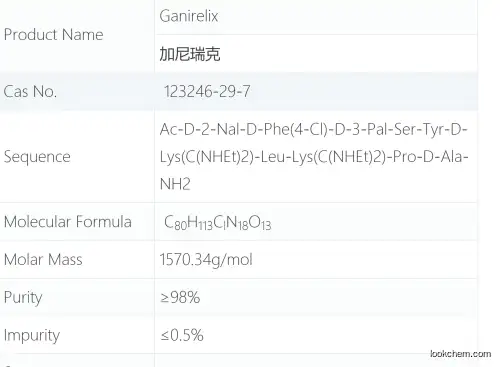
Task: Click the Impurity label
Action: point(32,335)
